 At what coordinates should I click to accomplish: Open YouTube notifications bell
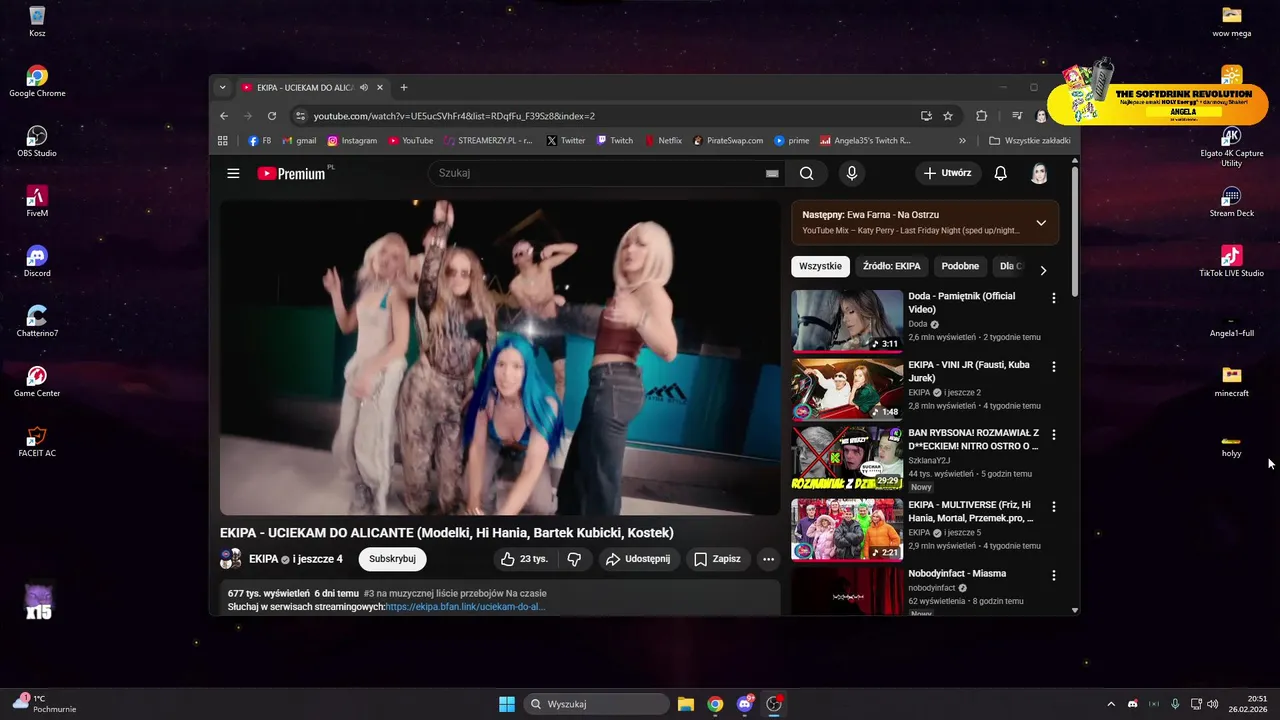point(1000,173)
